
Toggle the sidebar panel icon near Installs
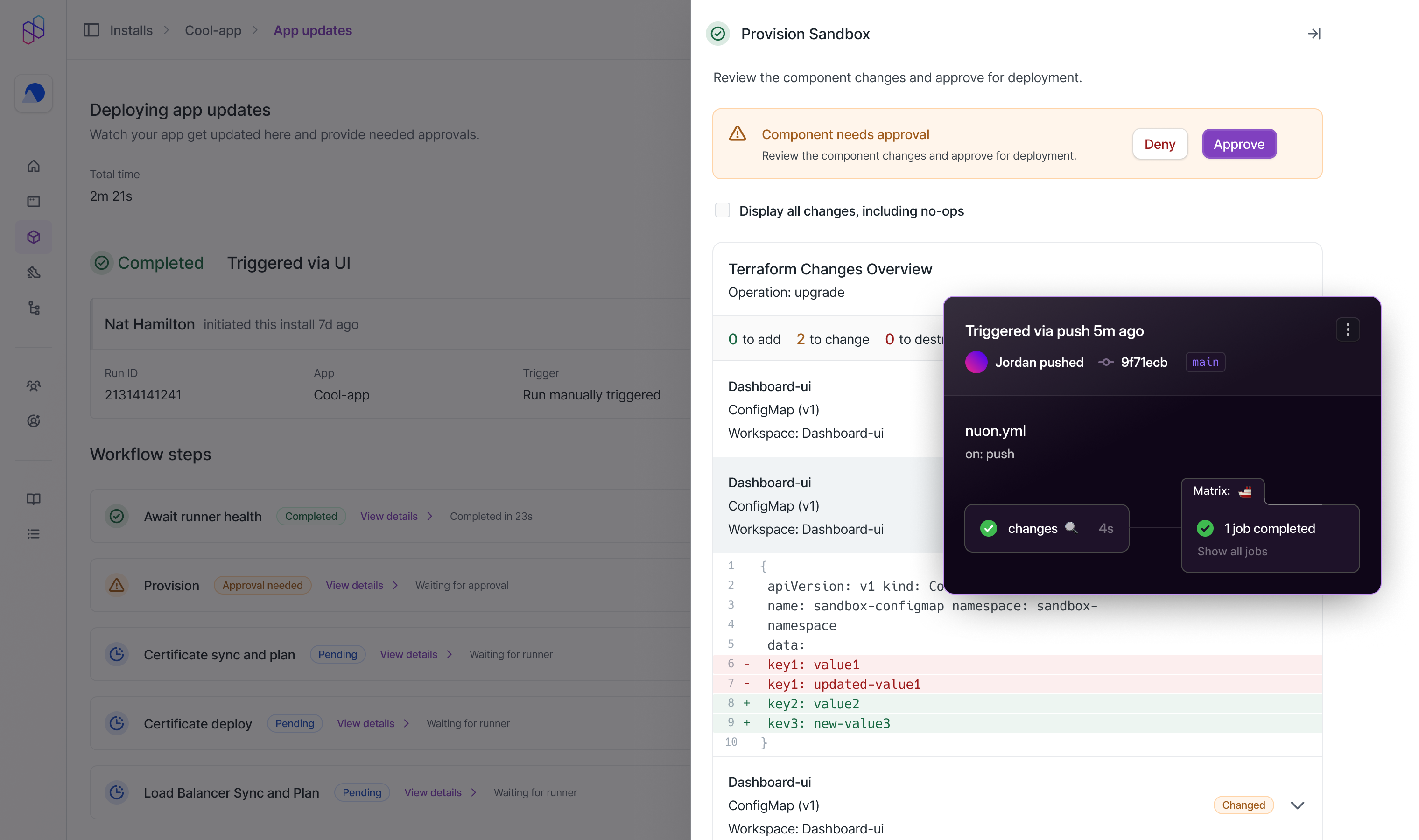point(91,30)
